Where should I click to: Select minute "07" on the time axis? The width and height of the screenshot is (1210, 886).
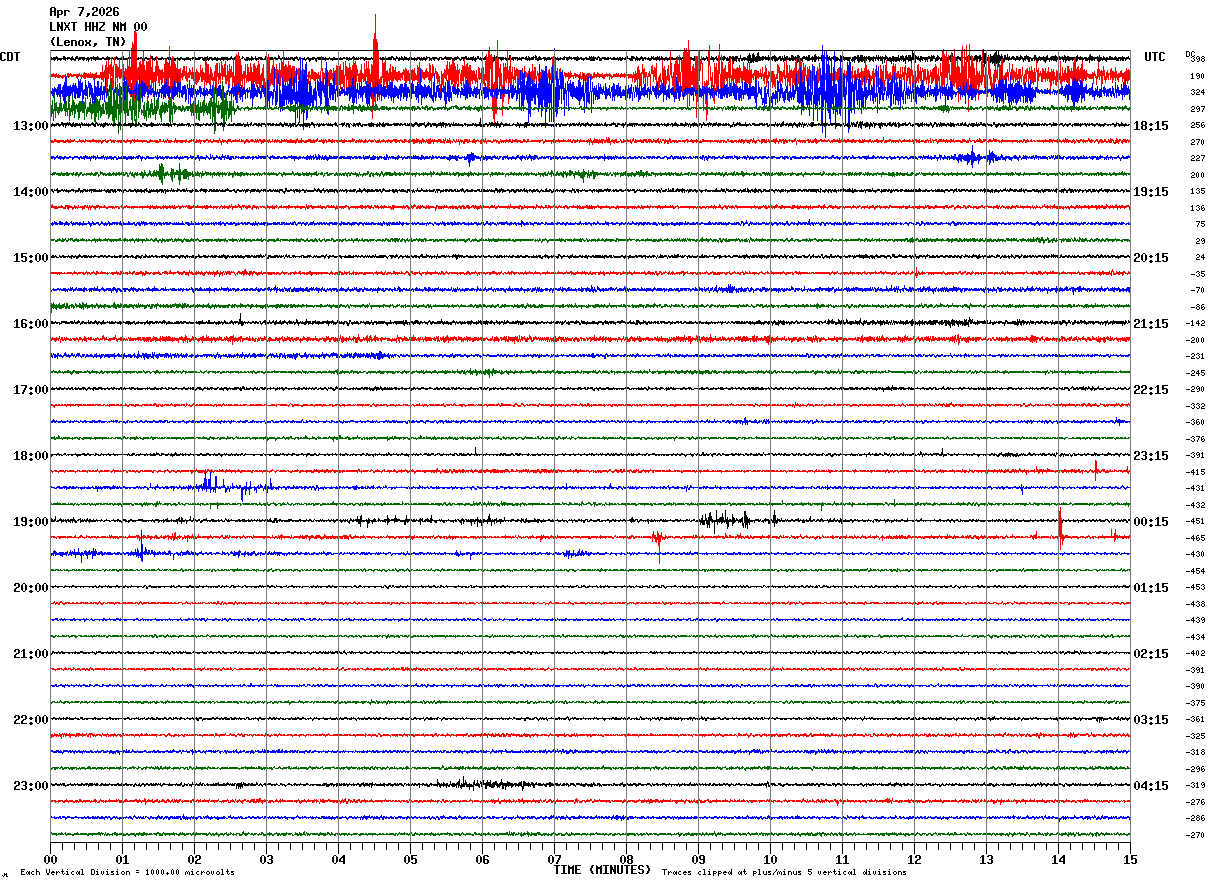pos(554,859)
